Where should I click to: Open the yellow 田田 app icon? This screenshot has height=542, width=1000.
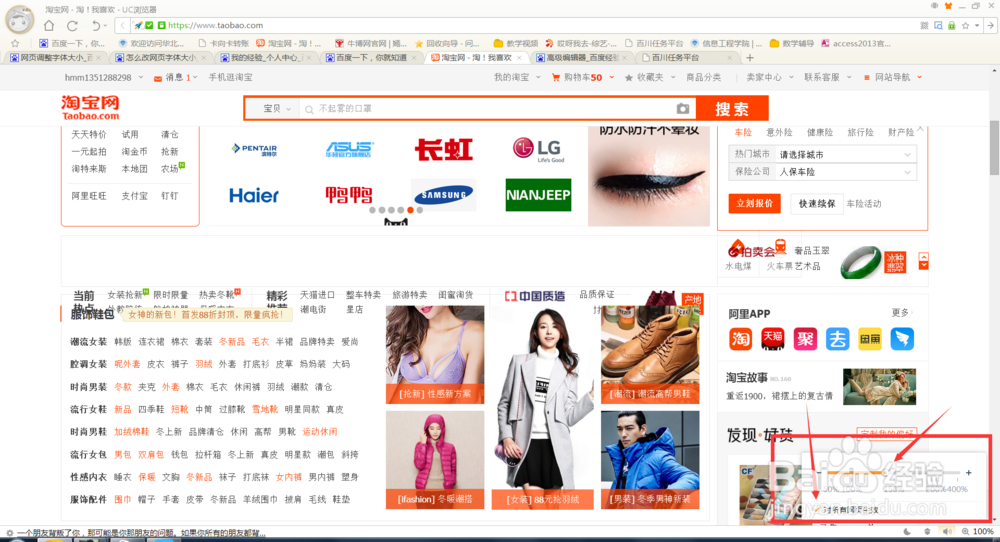(870, 339)
